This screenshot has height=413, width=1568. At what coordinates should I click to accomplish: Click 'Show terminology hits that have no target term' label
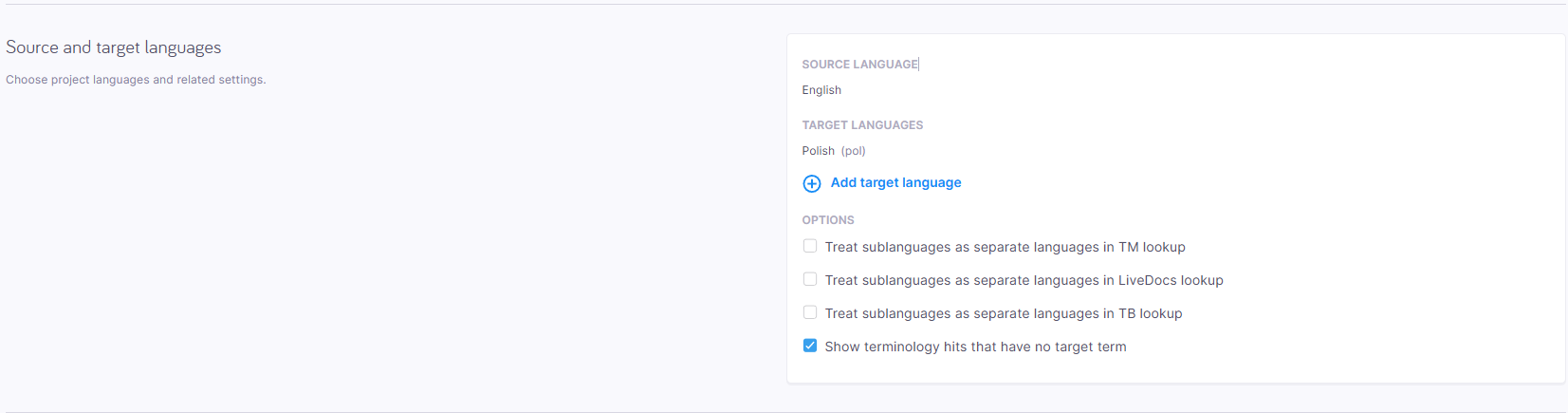click(975, 347)
